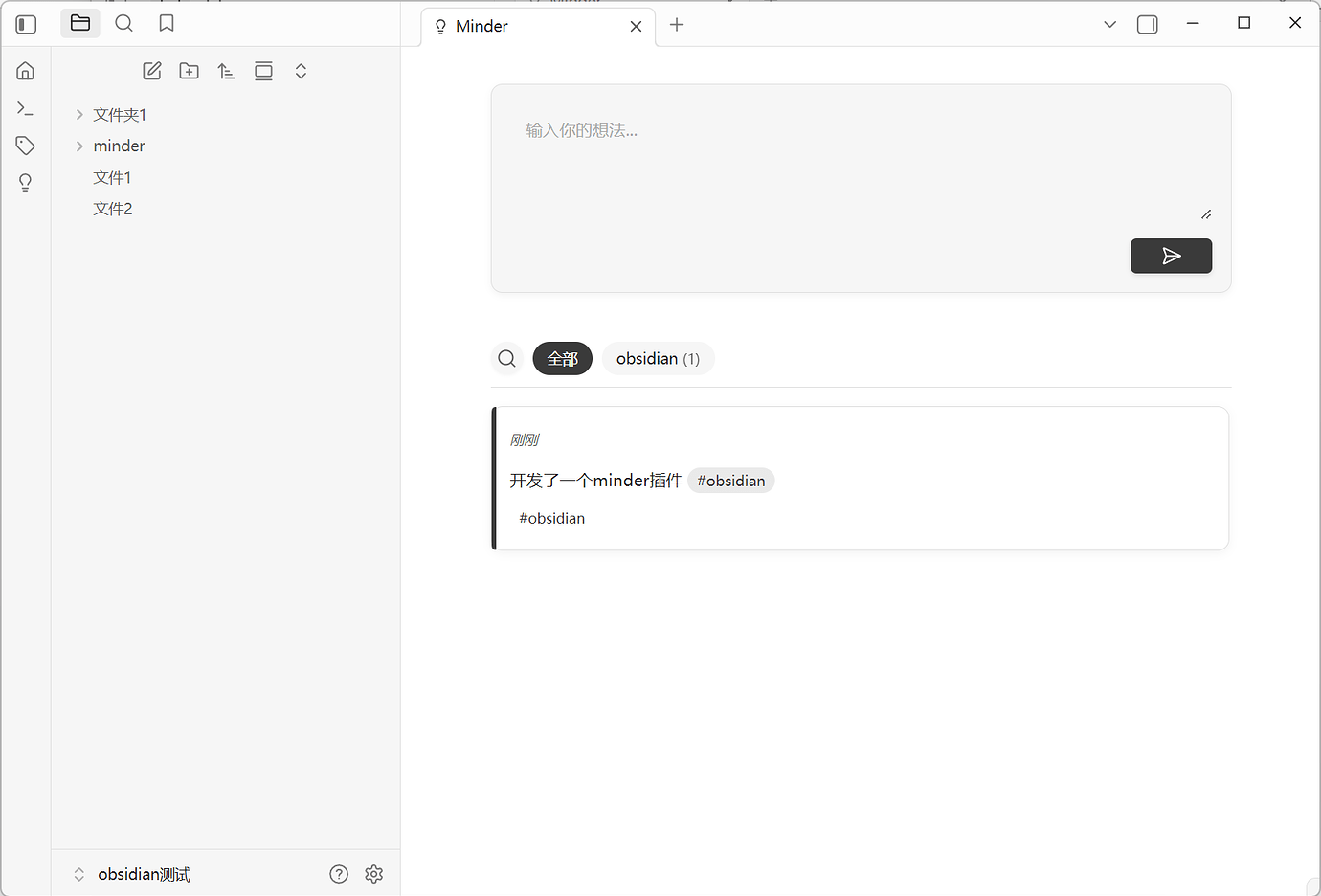The image size is (1321, 896).
Task: Create a new folder in explorer
Action: [x=190, y=71]
